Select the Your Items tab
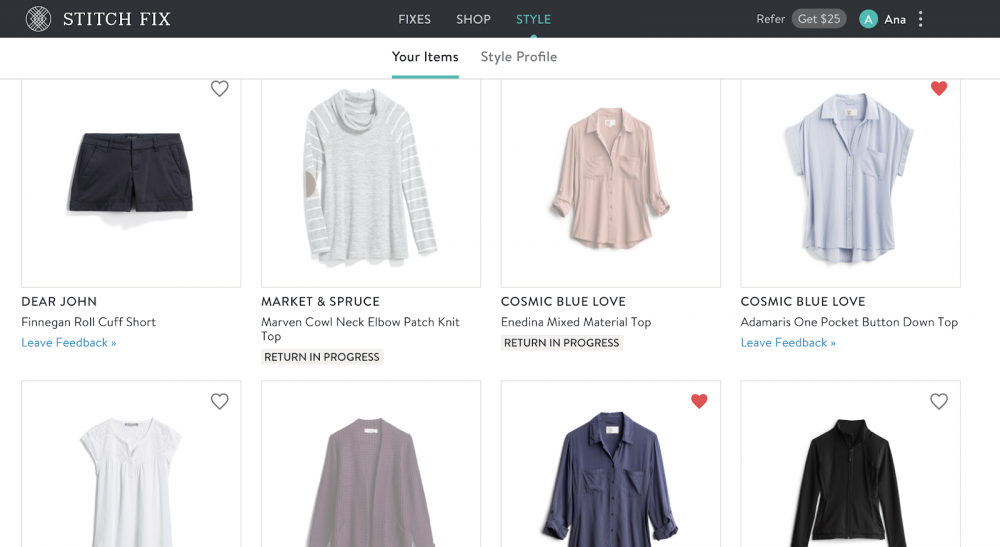1000x547 pixels. (x=425, y=57)
